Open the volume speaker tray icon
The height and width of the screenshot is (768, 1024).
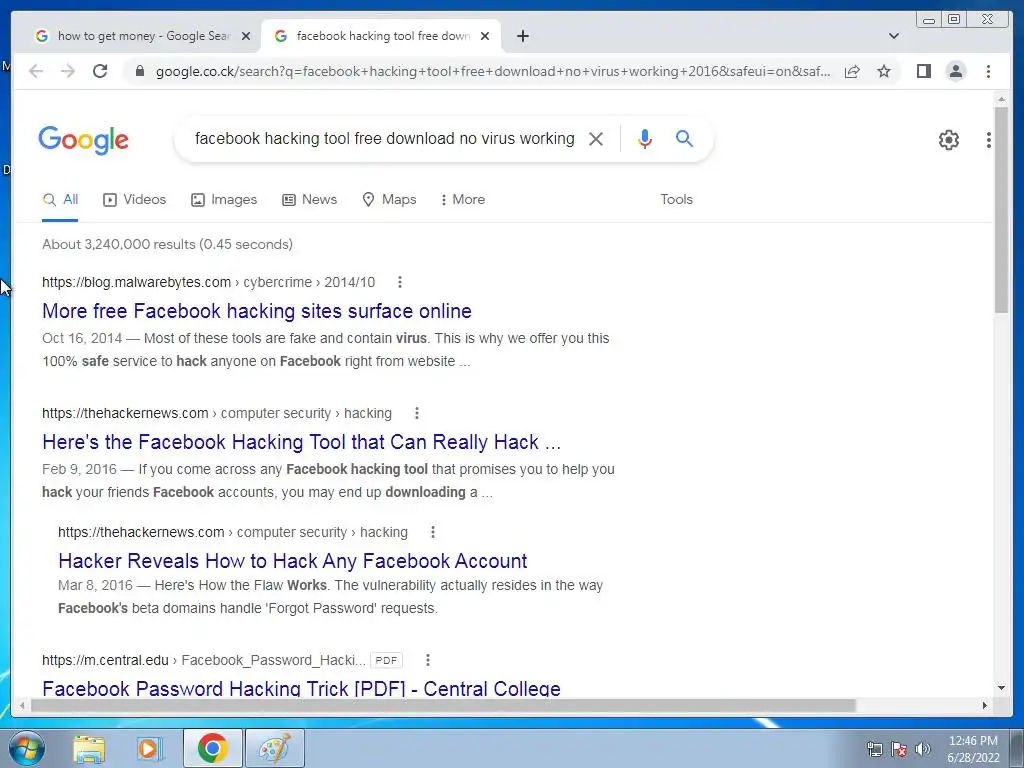click(x=922, y=749)
